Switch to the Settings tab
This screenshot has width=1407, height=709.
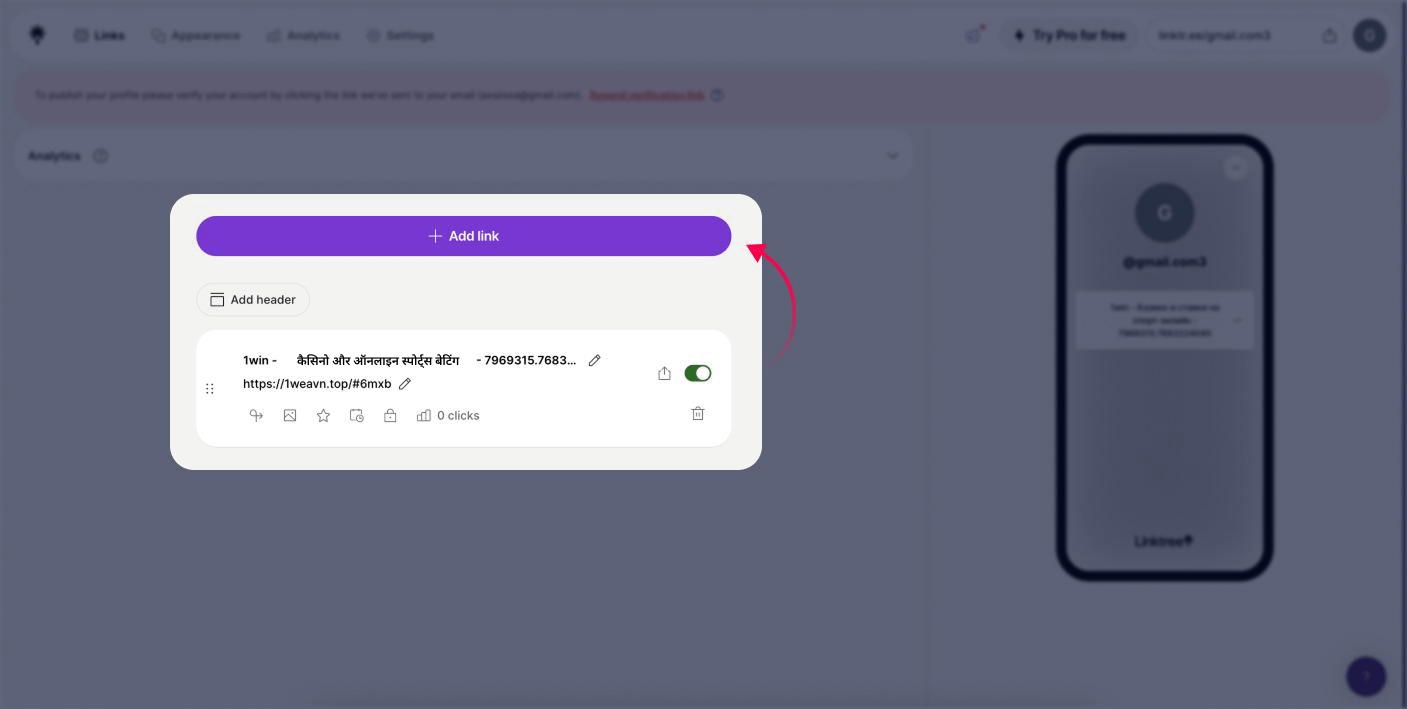[400, 35]
